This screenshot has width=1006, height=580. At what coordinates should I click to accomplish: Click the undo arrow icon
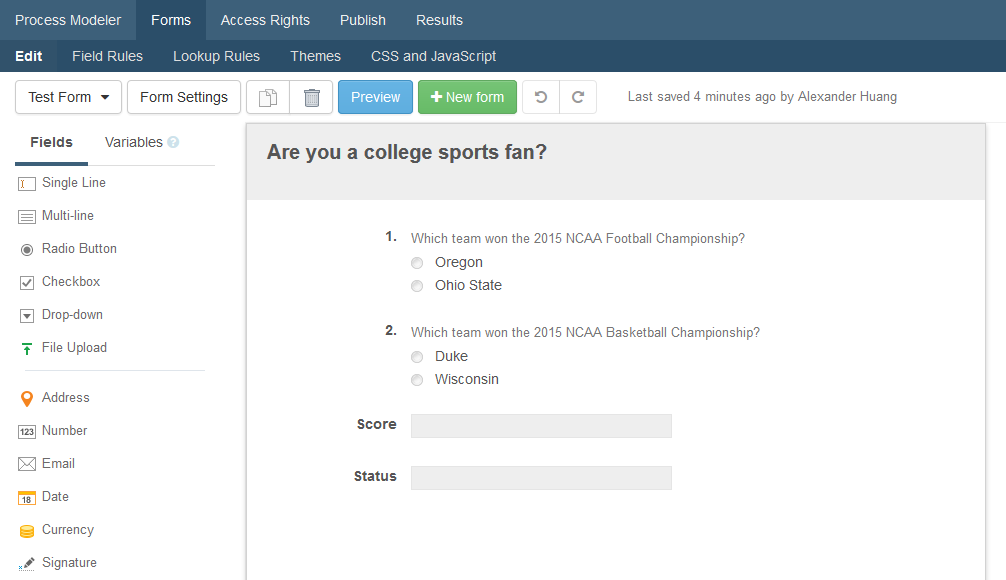pos(541,97)
